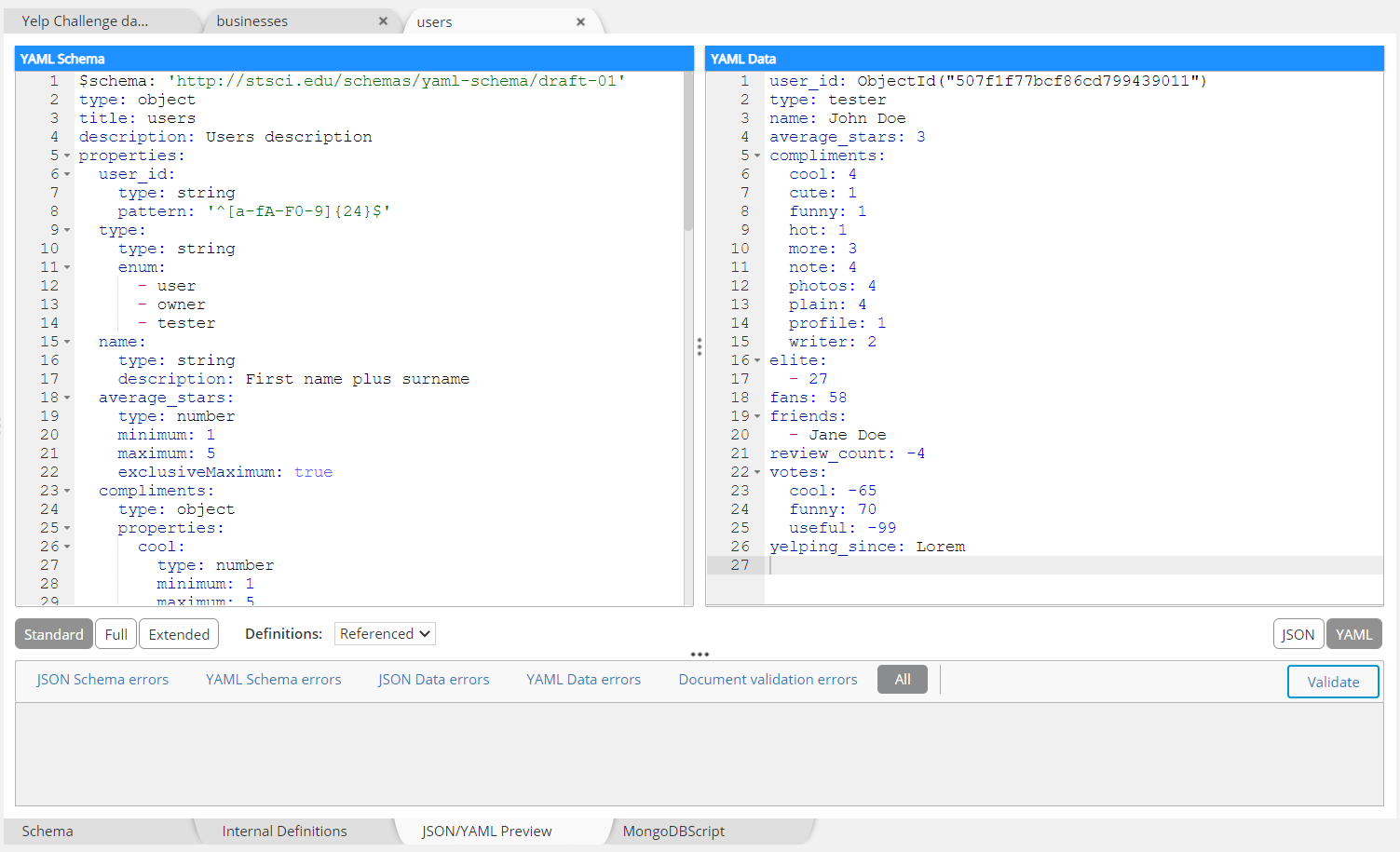1400x852 pixels.
Task: Click the vertical splitter handle between panels
Action: [x=700, y=346]
